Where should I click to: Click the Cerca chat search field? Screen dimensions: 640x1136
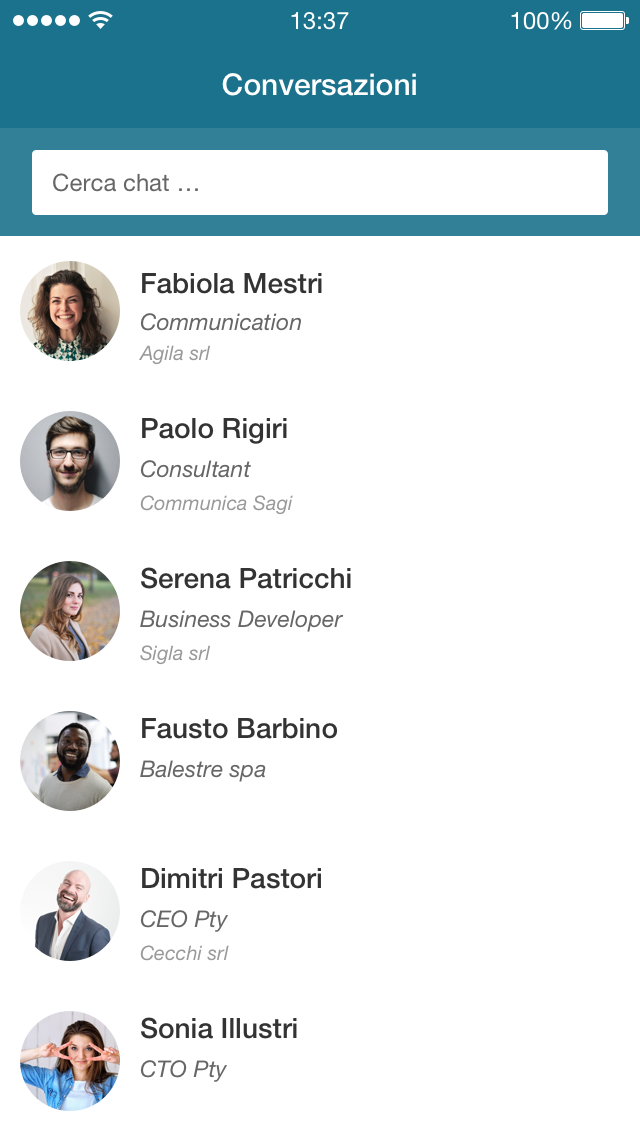(320, 183)
